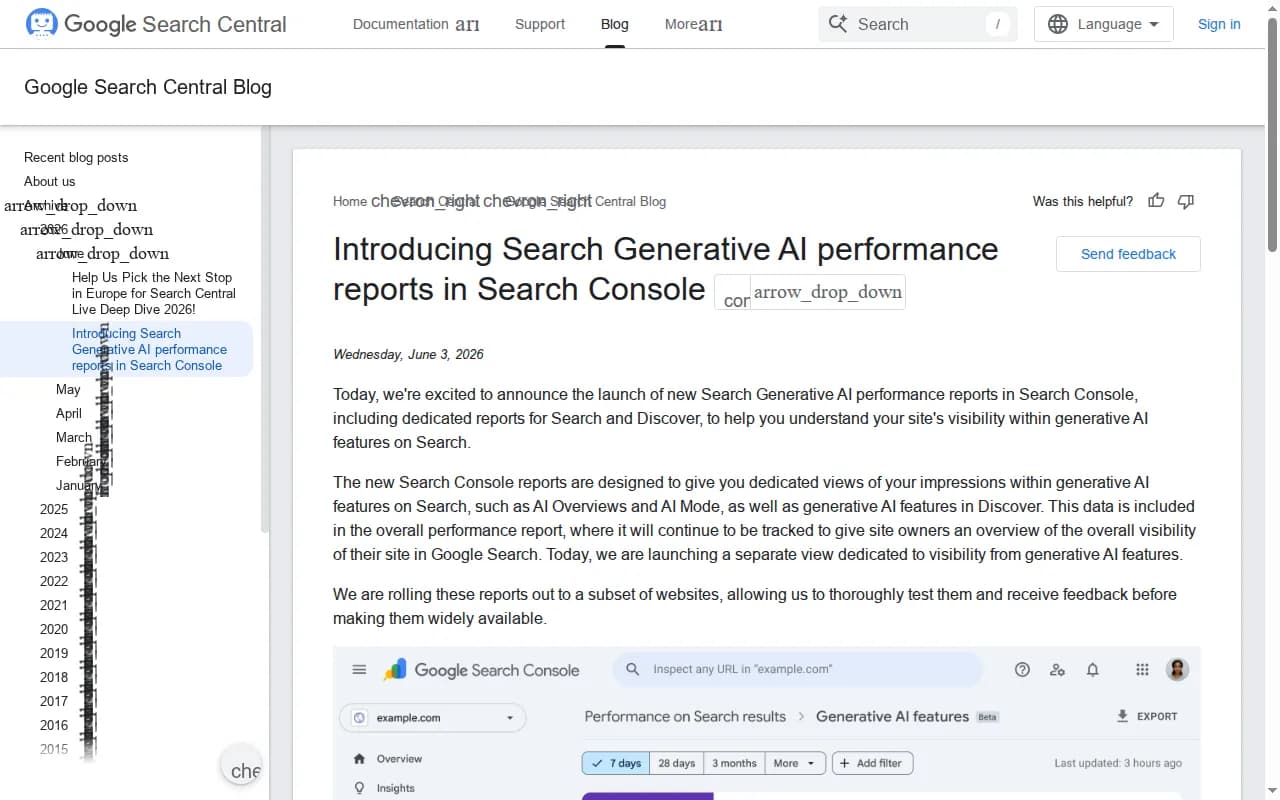Collapse the 2026 year arrow
This screenshot has height=800, width=1280.
[x=86, y=229]
